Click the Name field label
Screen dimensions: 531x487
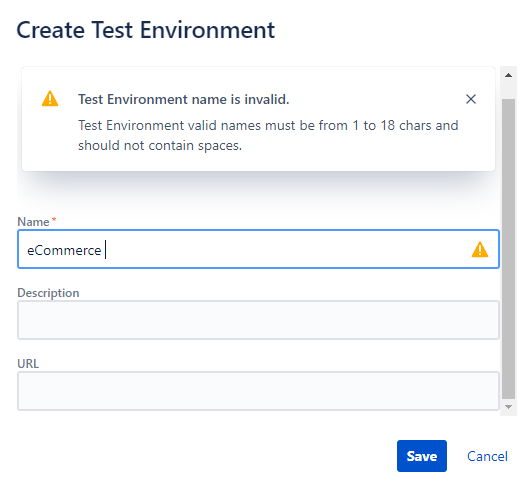click(x=33, y=222)
